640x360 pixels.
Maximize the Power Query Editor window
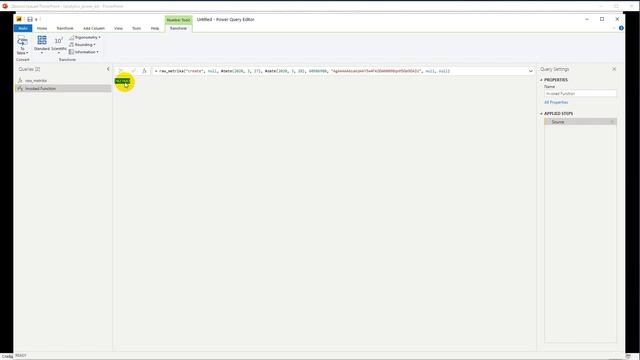602,19
